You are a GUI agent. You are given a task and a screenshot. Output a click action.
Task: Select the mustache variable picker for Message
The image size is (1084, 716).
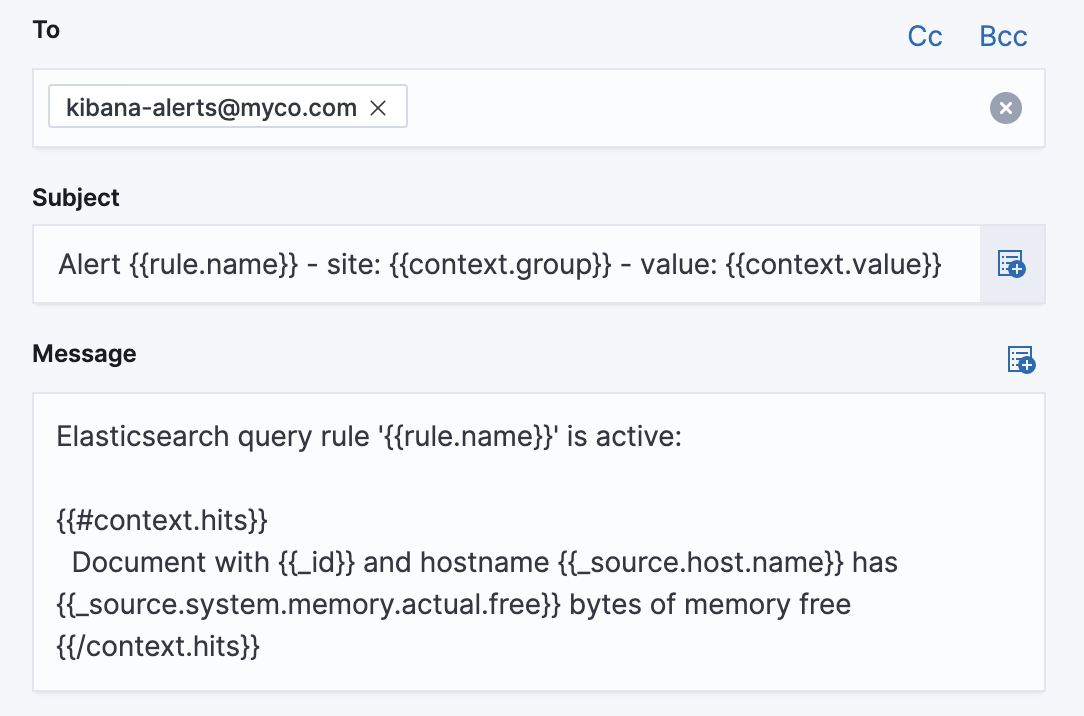tap(1019, 360)
